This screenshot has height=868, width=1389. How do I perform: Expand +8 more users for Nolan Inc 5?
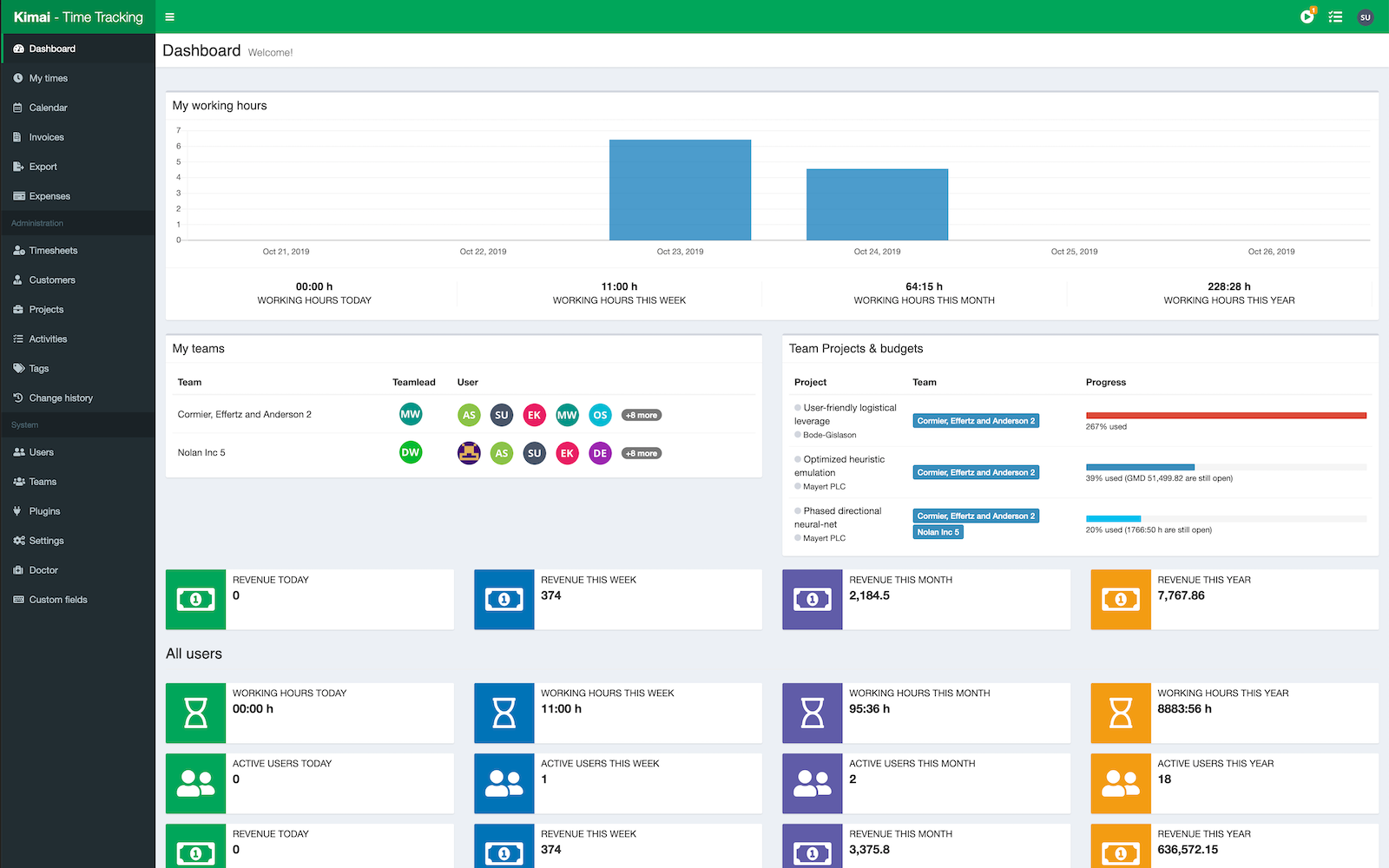click(x=642, y=453)
